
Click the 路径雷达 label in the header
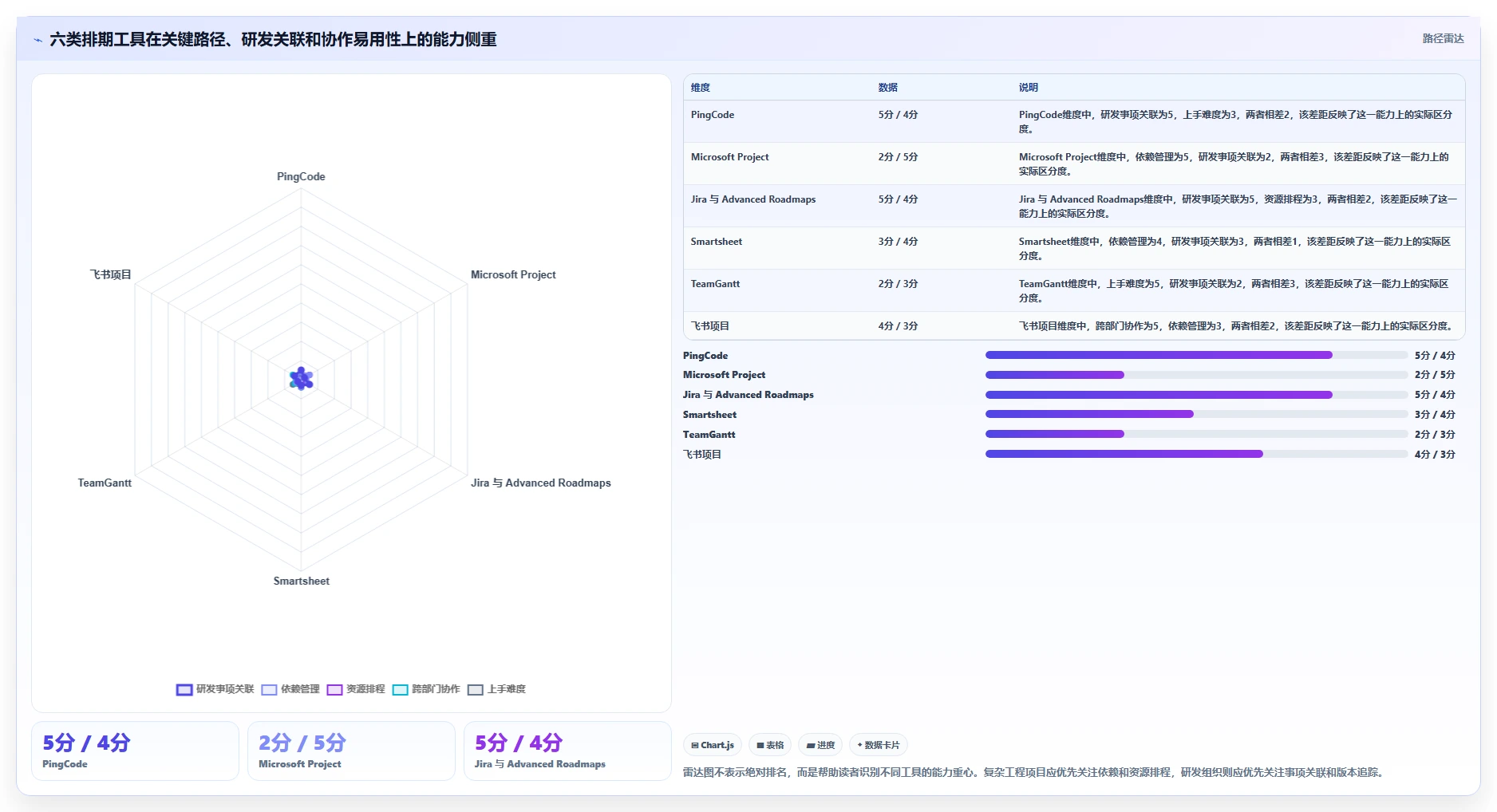coord(1443,38)
